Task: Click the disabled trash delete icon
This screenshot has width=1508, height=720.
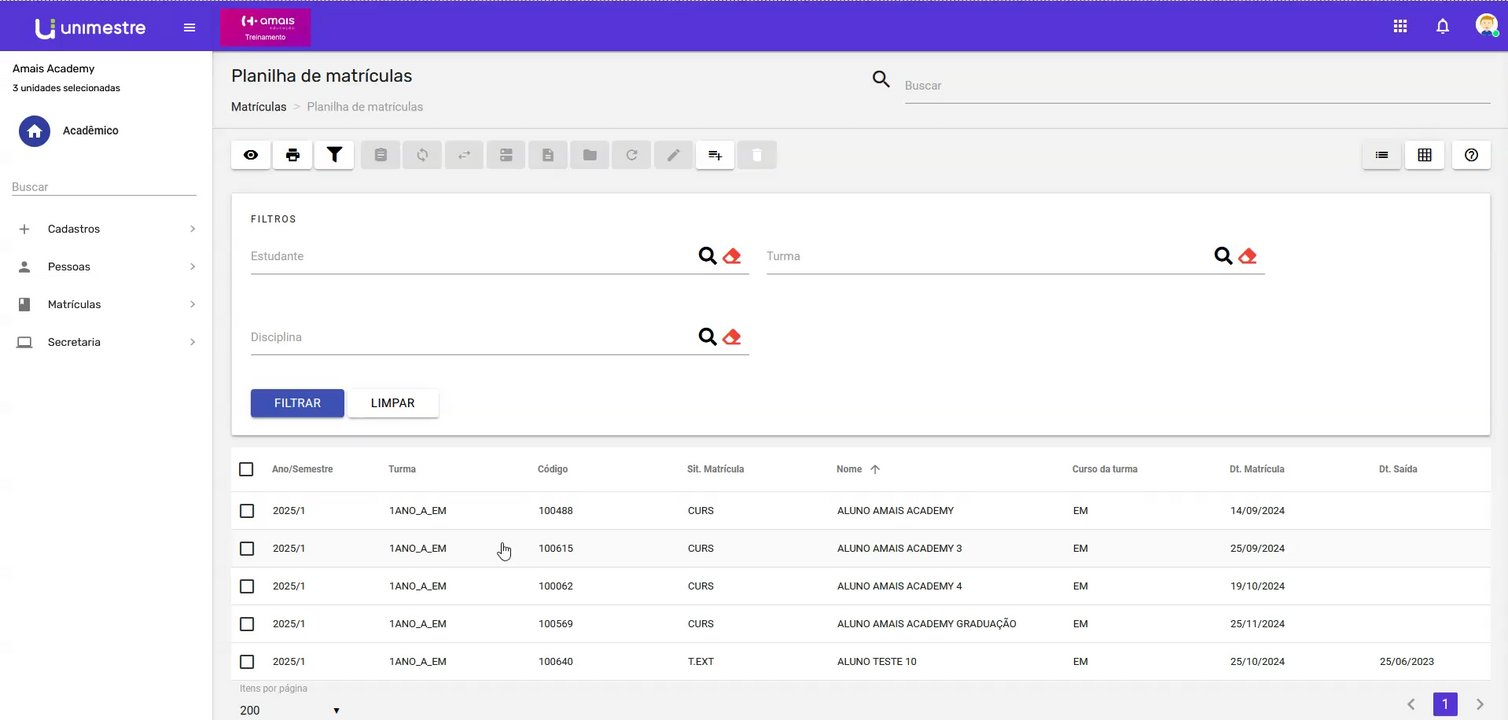Action: [757, 155]
